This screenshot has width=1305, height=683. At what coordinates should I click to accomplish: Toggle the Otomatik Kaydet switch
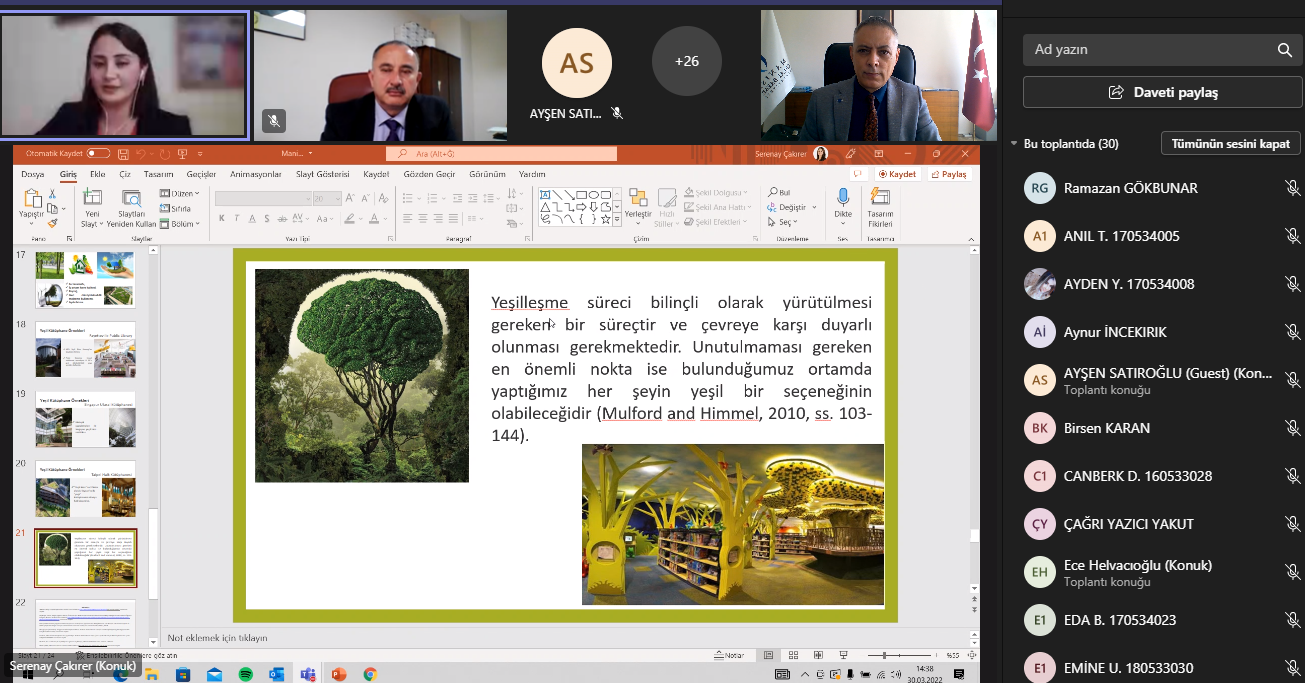[98, 154]
